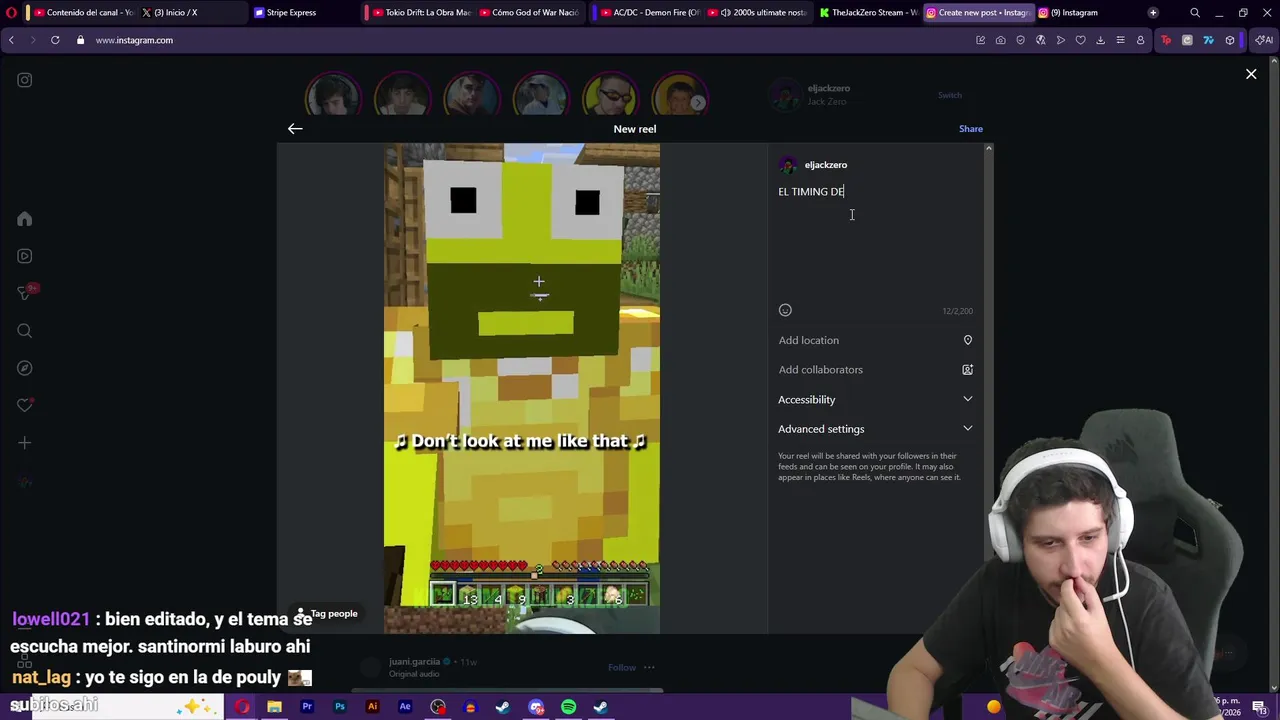The height and width of the screenshot is (720, 1280).
Task: Click the address bar www.instagram.com
Action: tap(134, 40)
